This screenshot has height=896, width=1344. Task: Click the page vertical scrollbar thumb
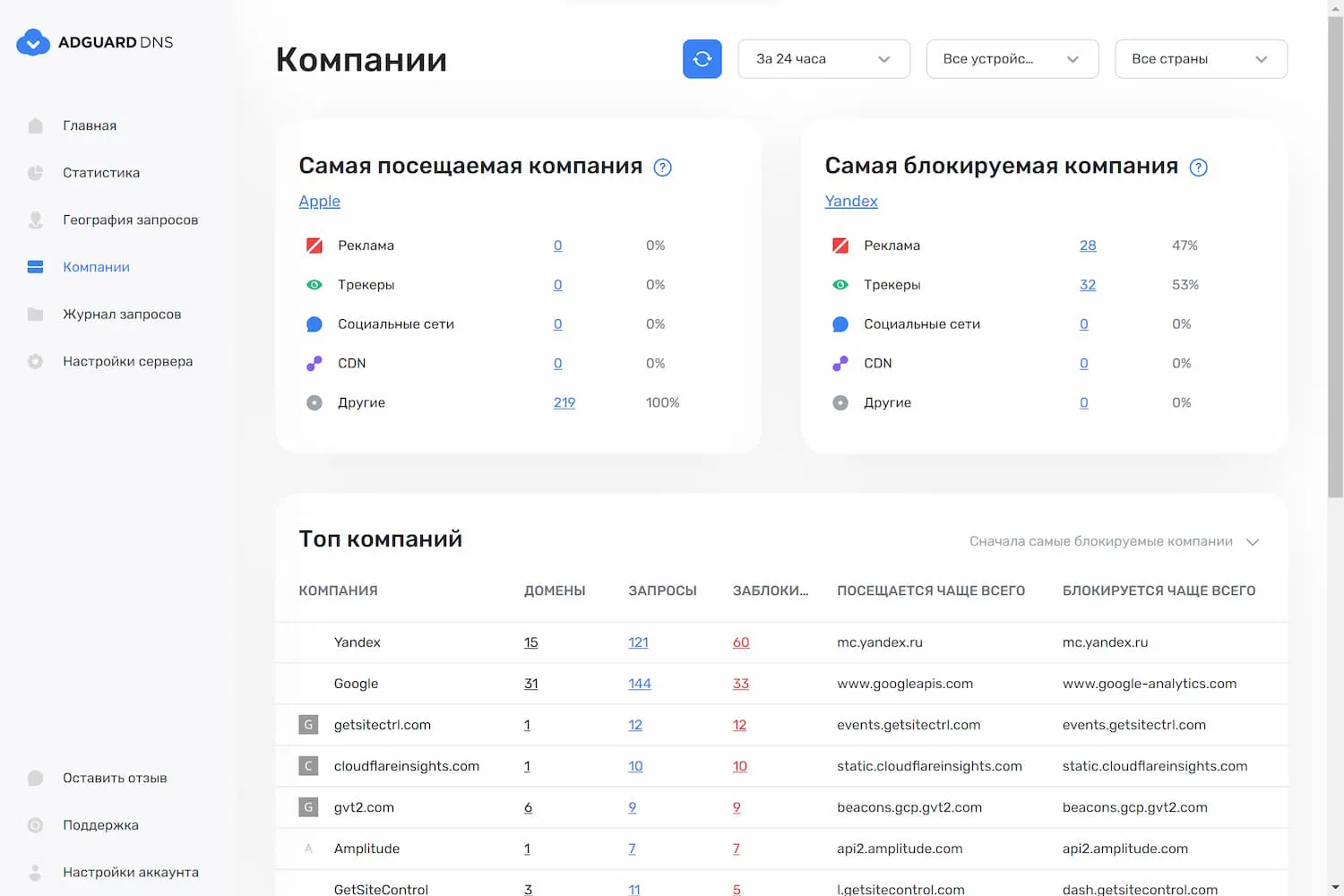(x=1335, y=256)
